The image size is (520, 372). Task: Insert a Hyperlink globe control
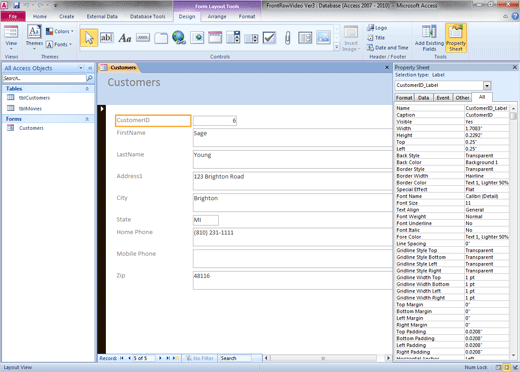point(179,38)
